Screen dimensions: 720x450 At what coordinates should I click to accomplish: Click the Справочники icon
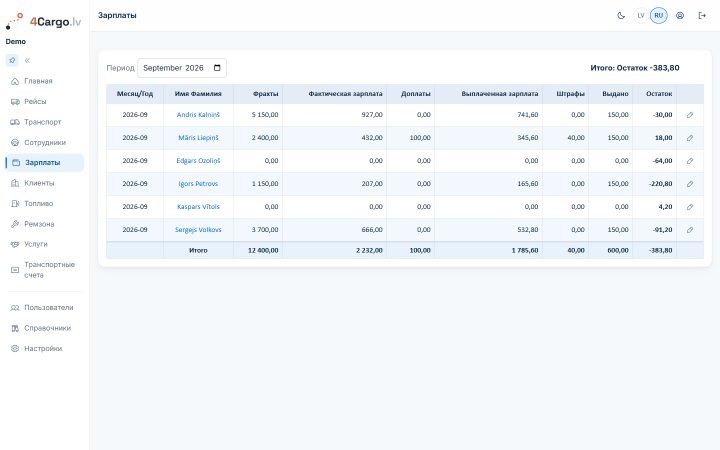pos(15,328)
